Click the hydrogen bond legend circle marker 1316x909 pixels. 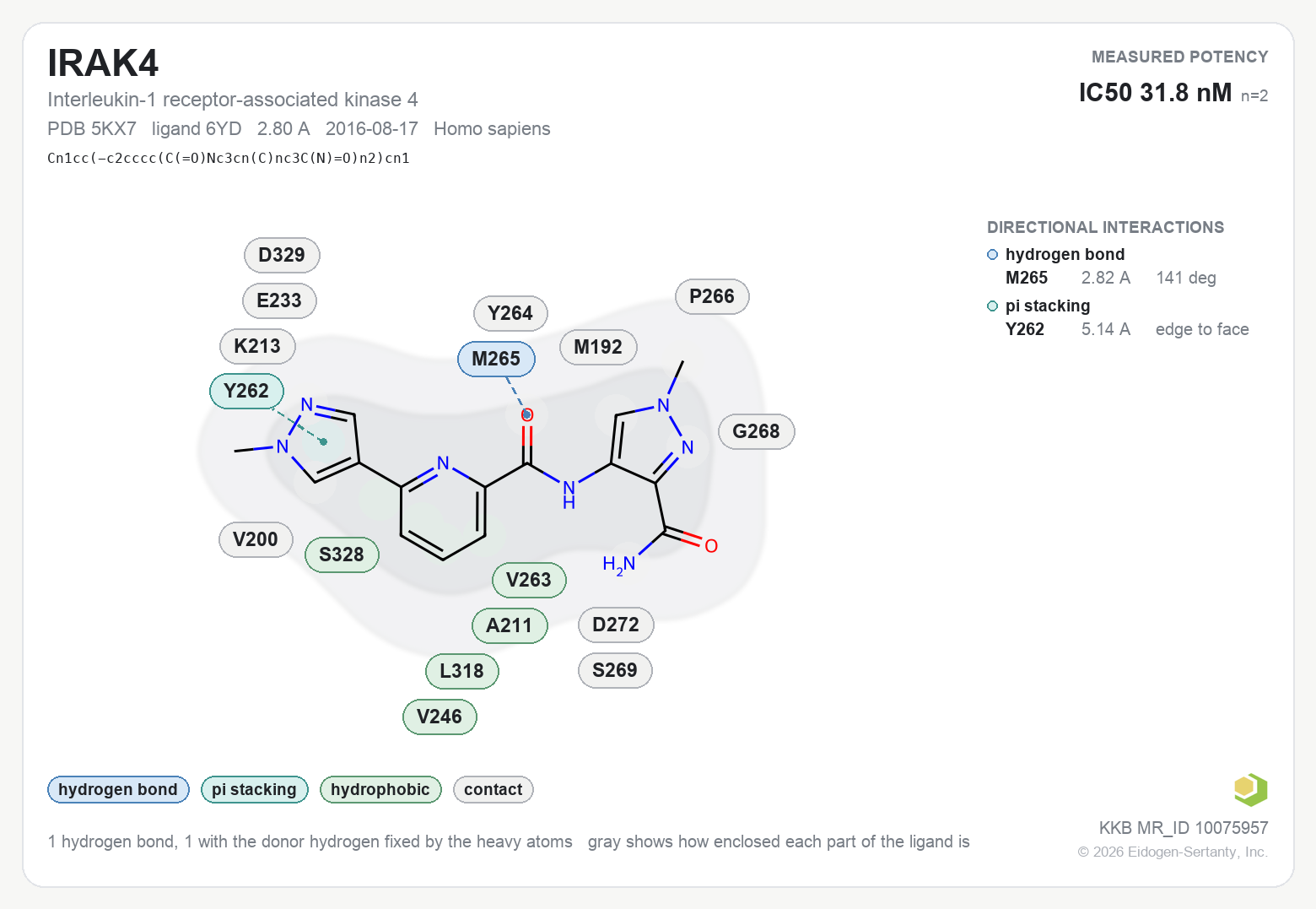click(993, 255)
